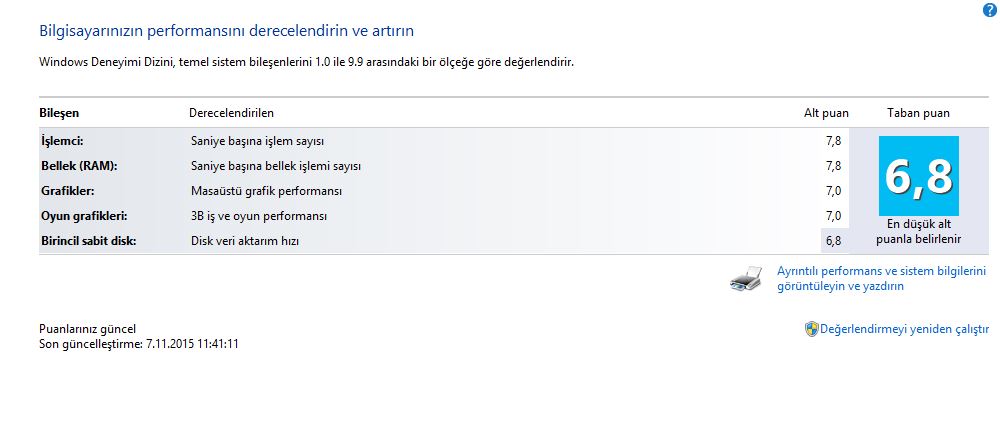Image resolution: width=1000 pixels, height=443 pixels.
Task: Click the Değerlendirmeyi yeniden çalıştır link
Action: point(904,329)
